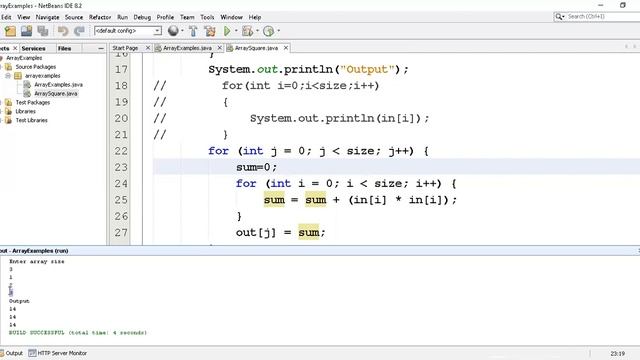Open the Team menu
The width and height of the screenshot is (640, 360).
[x=187, y=17]
